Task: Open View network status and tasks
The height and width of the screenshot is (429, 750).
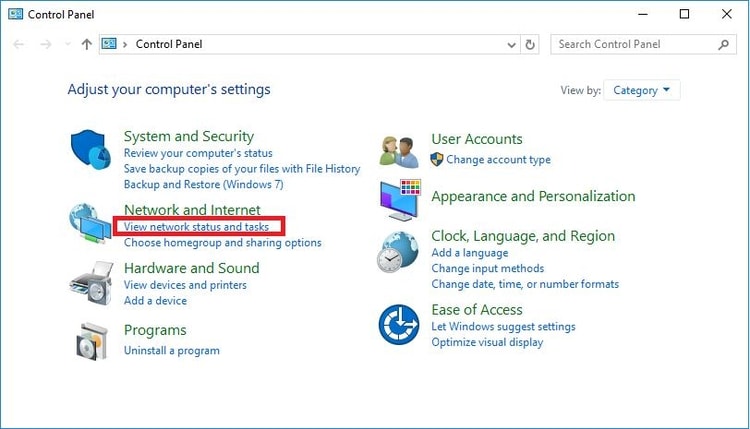Action: point(196,227)
